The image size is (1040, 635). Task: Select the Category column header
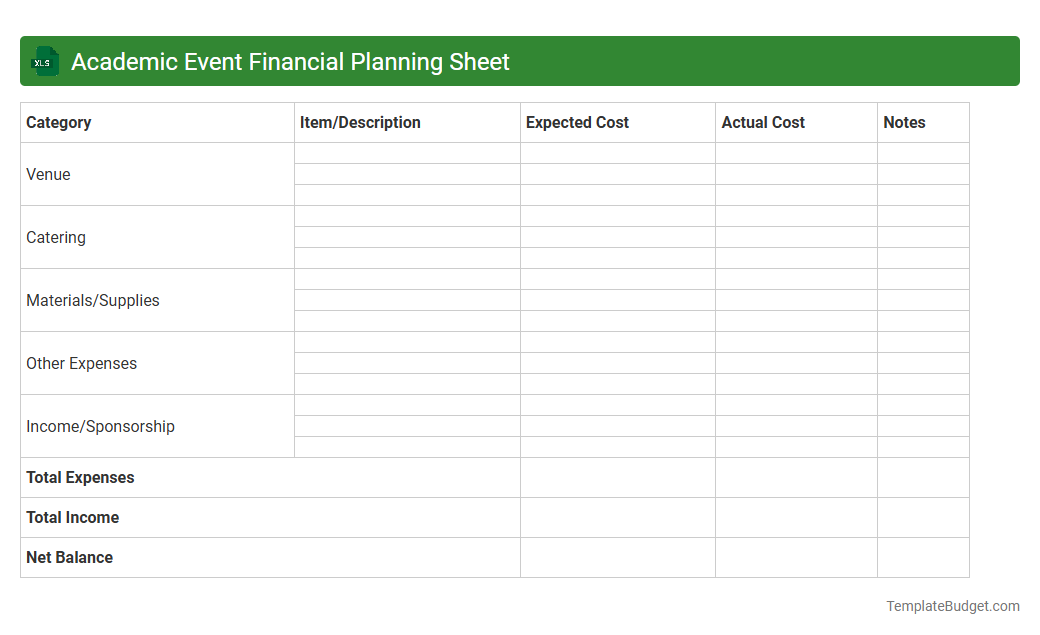(58, 122)
